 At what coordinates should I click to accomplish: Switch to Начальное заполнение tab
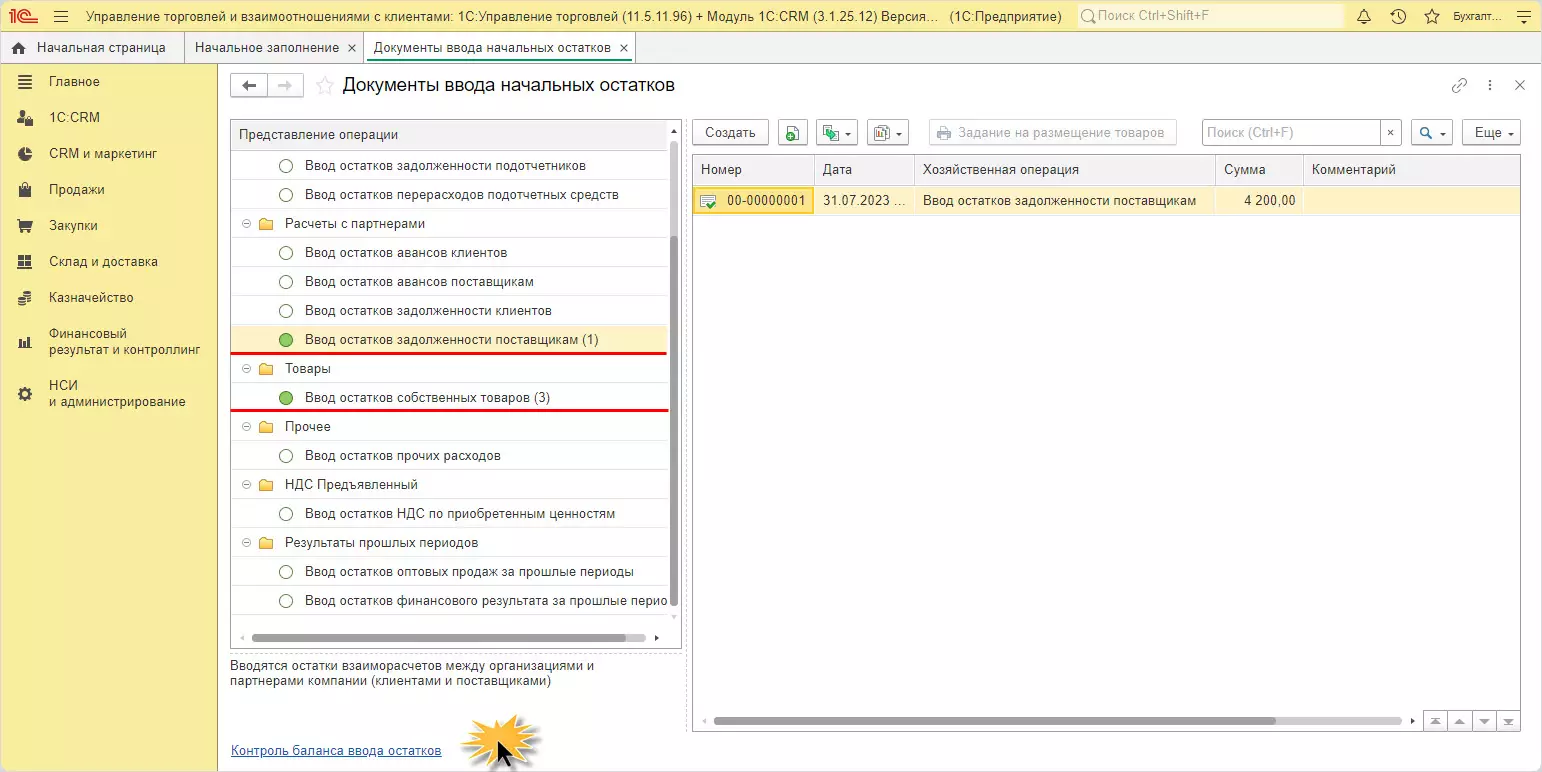click(x=267, y=48)
